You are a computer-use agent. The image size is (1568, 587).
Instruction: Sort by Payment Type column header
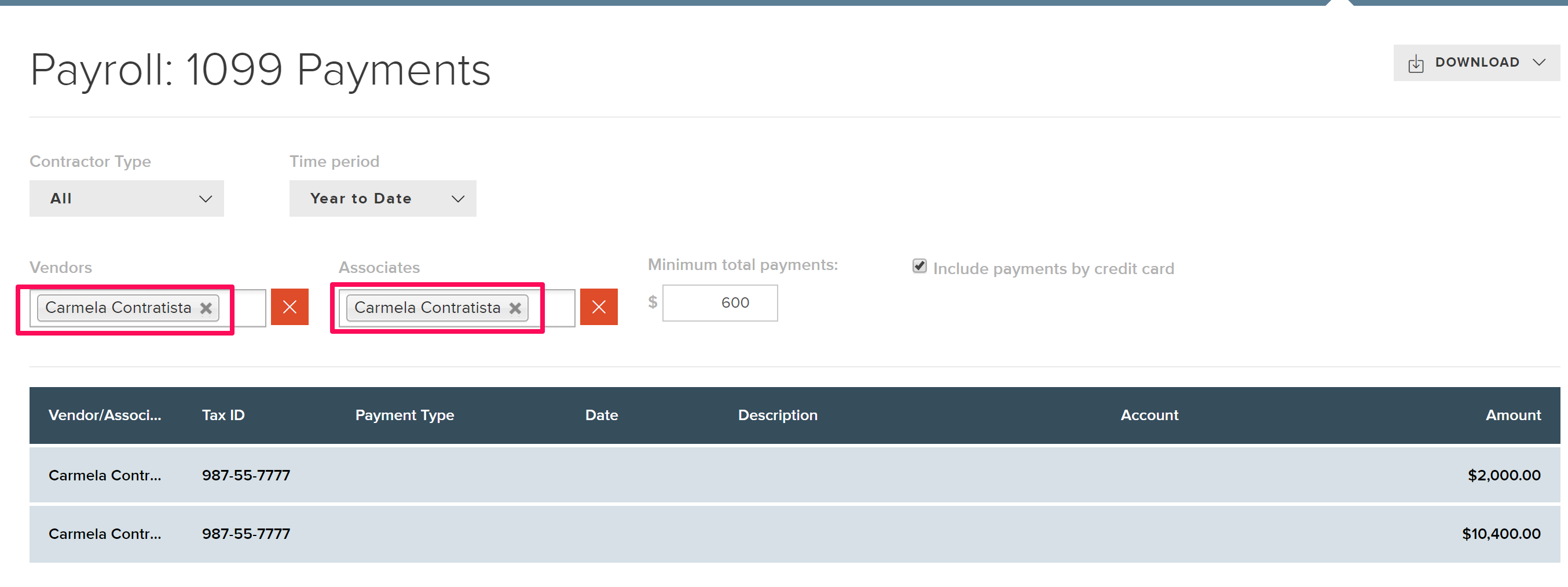(404, 416)
